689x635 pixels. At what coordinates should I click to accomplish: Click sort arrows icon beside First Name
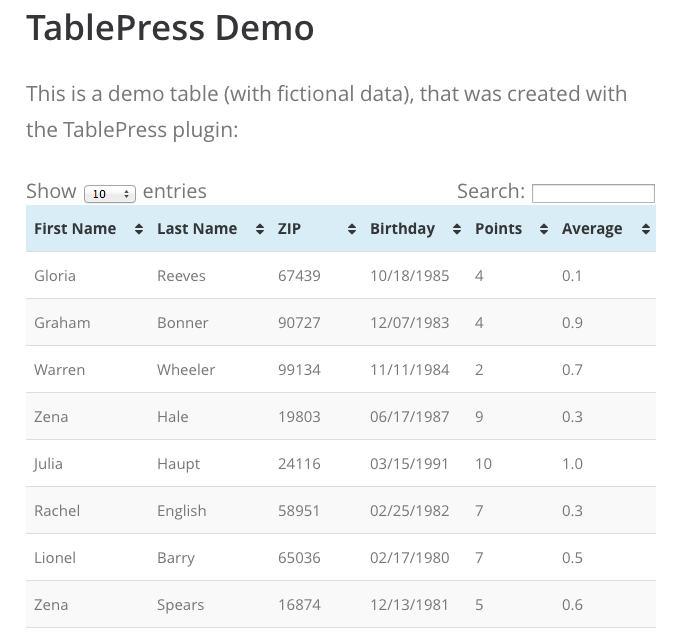139,229
